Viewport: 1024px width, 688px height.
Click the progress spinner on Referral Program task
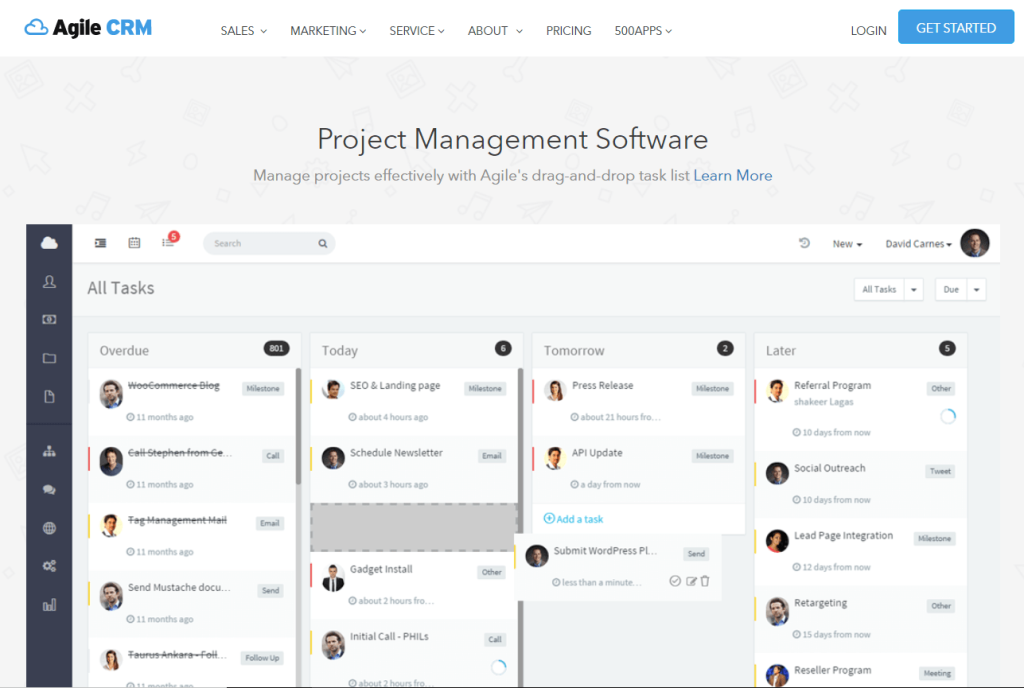(x=948, y=416)
